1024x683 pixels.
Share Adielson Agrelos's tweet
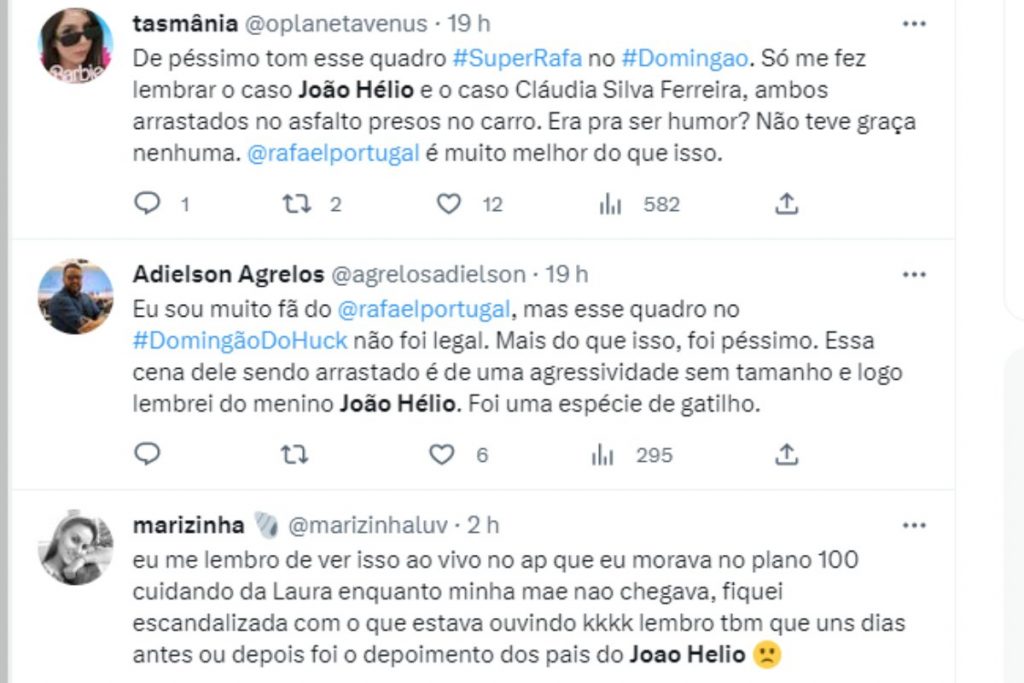coord(787,455)
